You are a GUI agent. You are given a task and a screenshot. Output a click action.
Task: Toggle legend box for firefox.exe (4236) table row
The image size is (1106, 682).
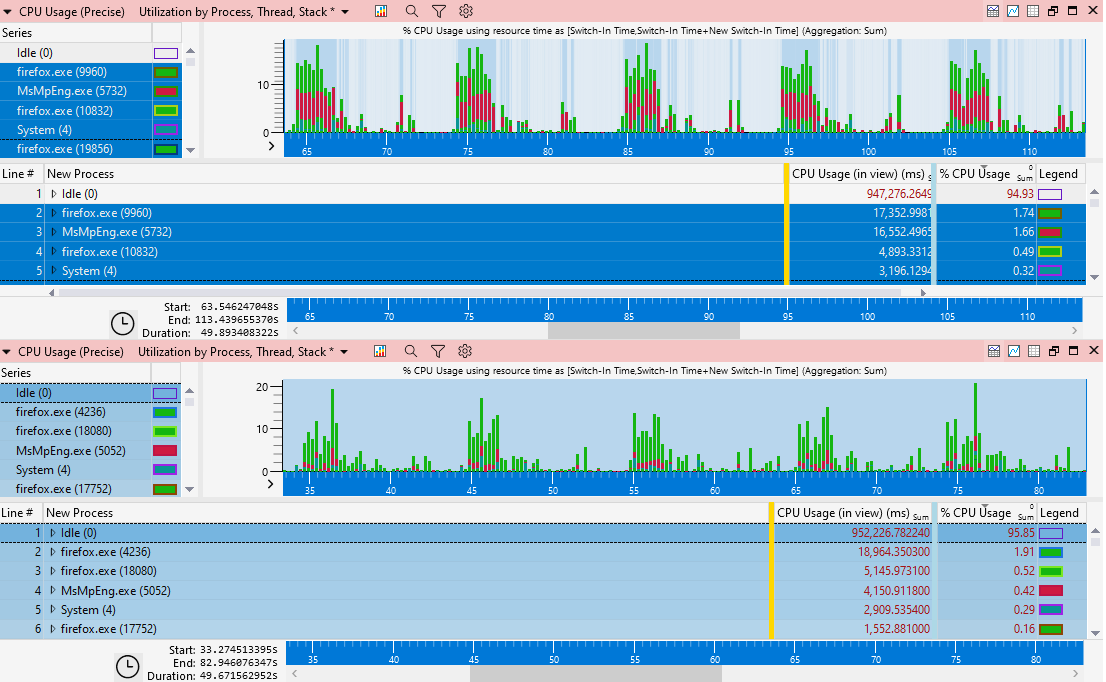point(1050,552)
